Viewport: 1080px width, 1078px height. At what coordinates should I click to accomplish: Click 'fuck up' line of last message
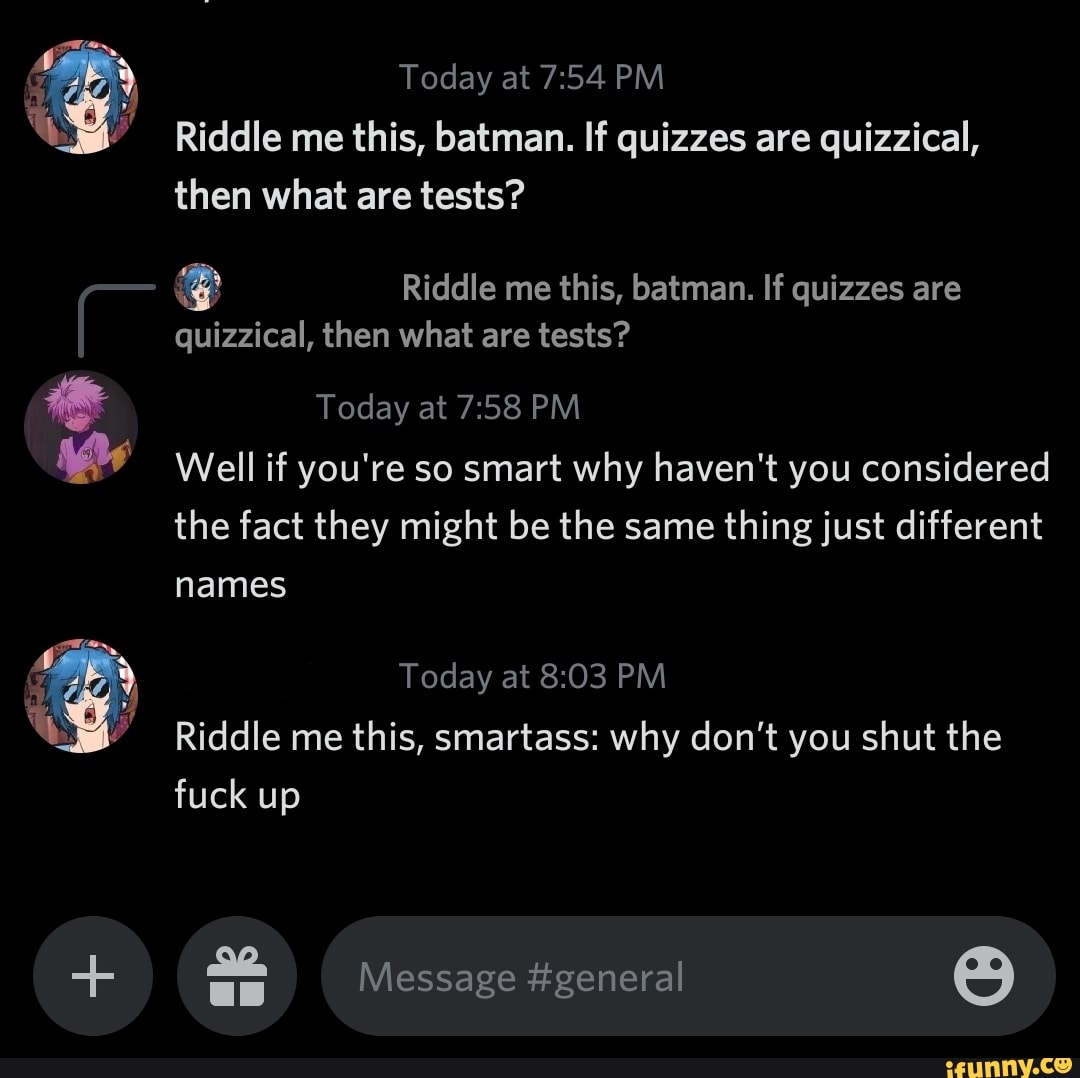[x=237, y=795]
